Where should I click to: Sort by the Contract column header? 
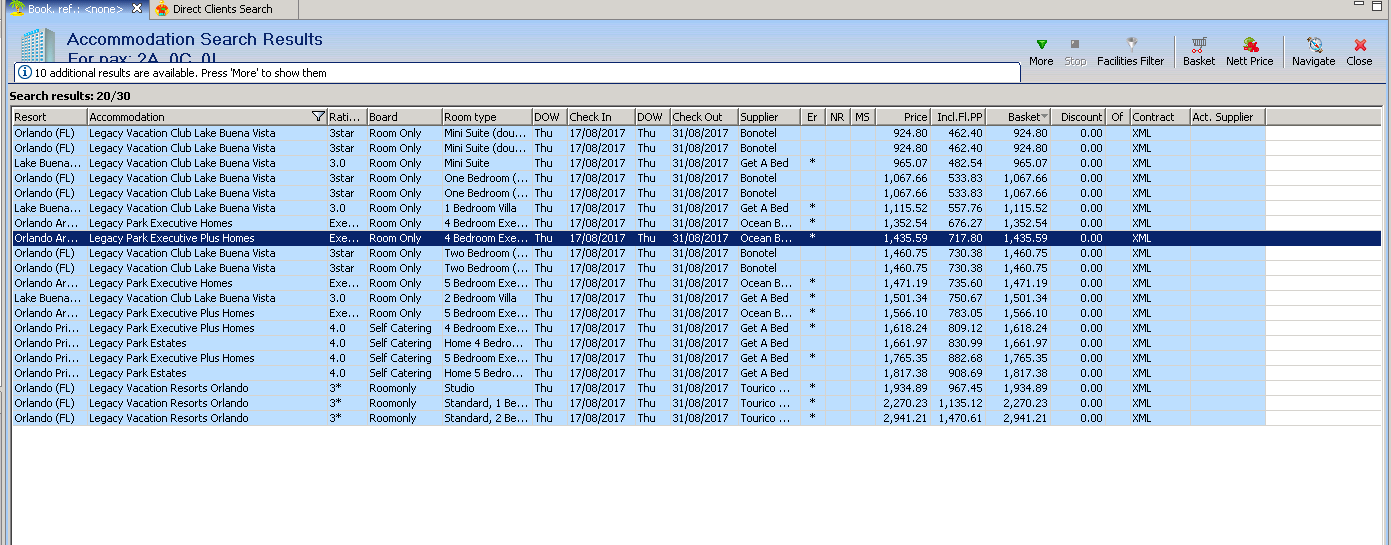click(1159, 117)
